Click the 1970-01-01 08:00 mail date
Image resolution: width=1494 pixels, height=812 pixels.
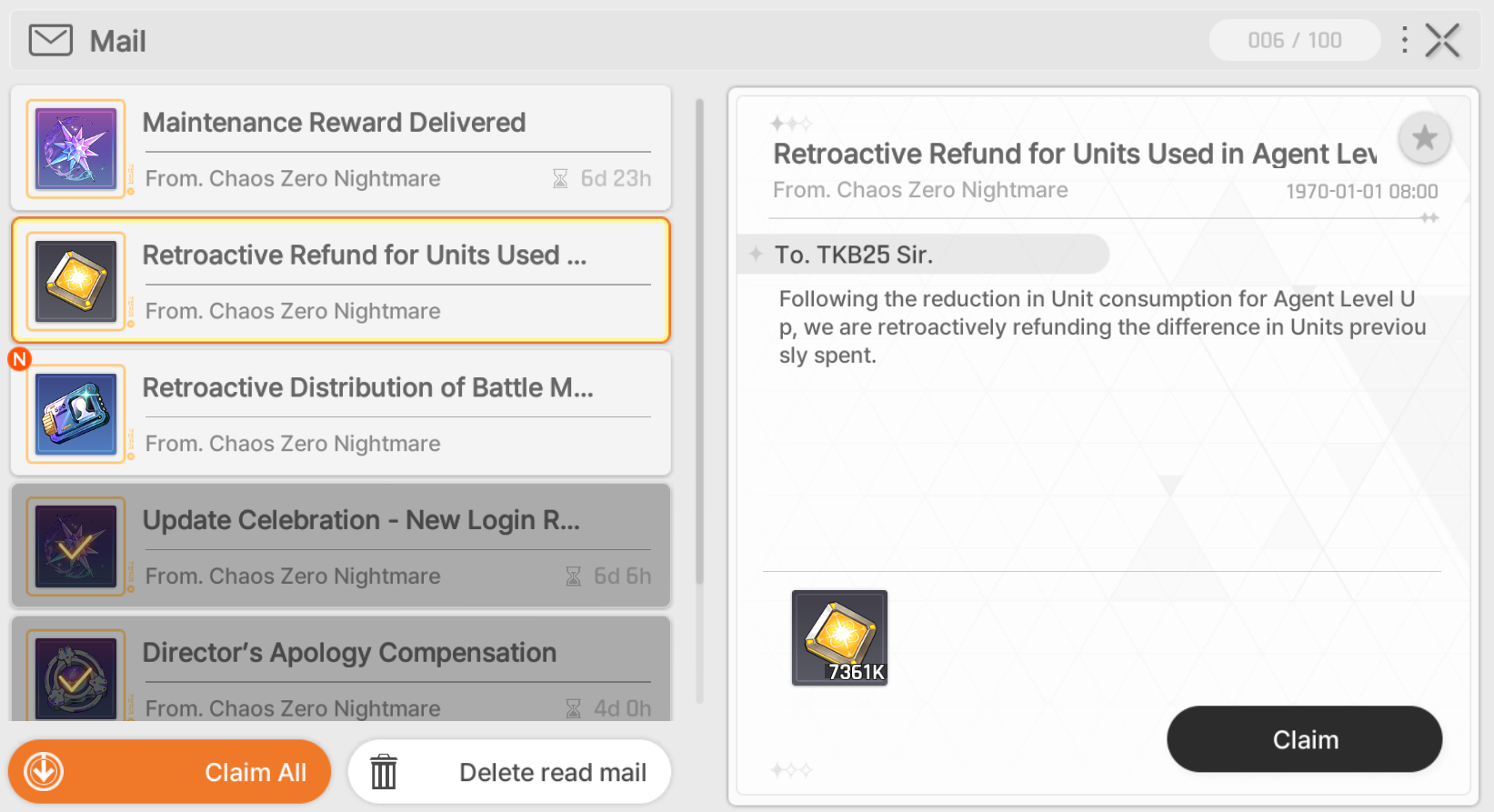pyautogui.click(x=1362, y=192)
